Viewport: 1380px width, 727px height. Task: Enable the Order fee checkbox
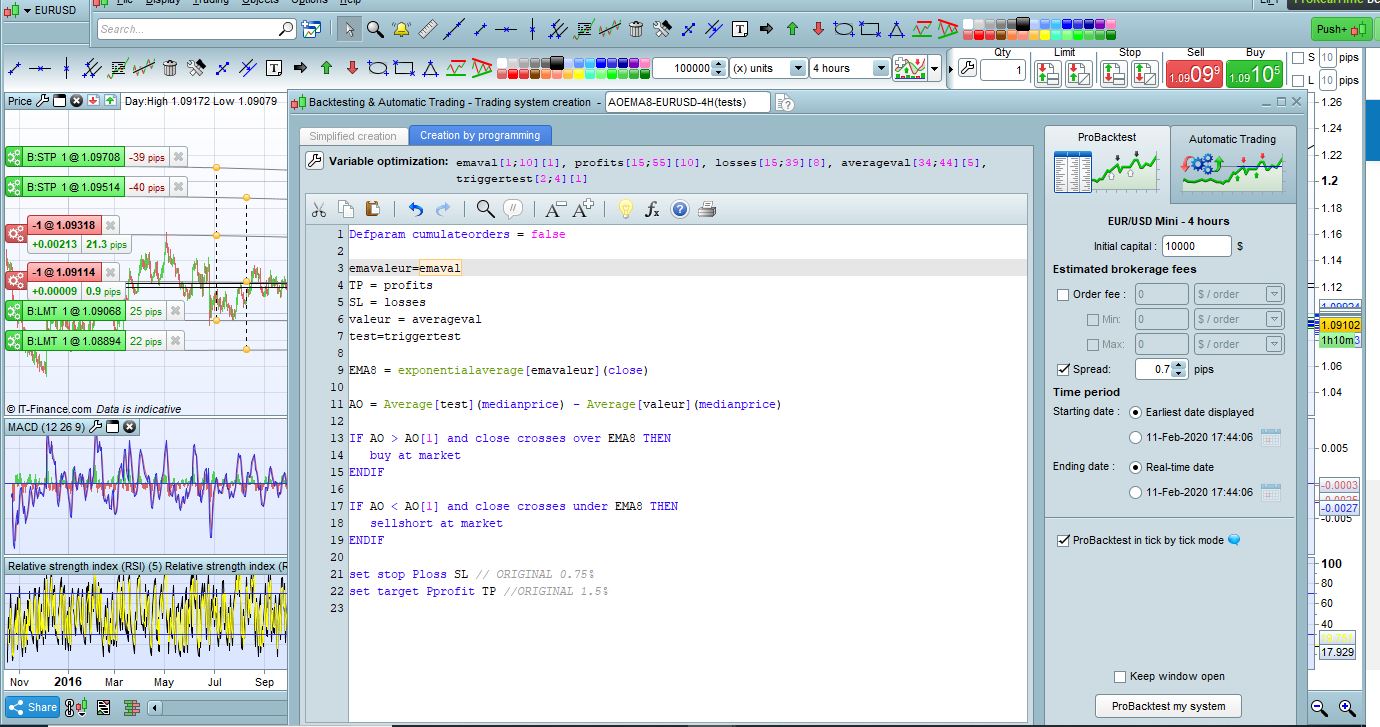(1063, 295)
